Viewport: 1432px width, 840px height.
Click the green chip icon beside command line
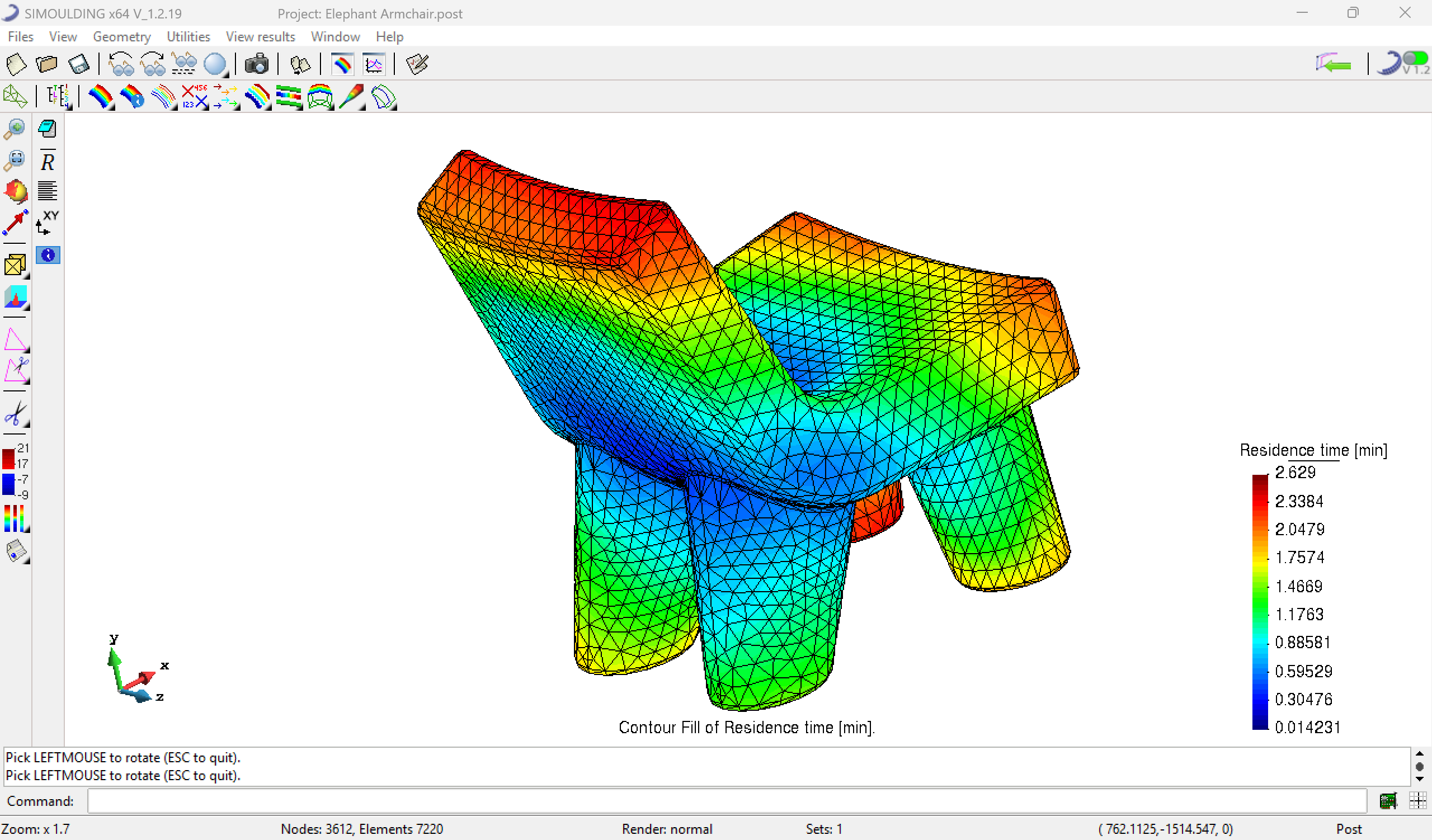1388,801
